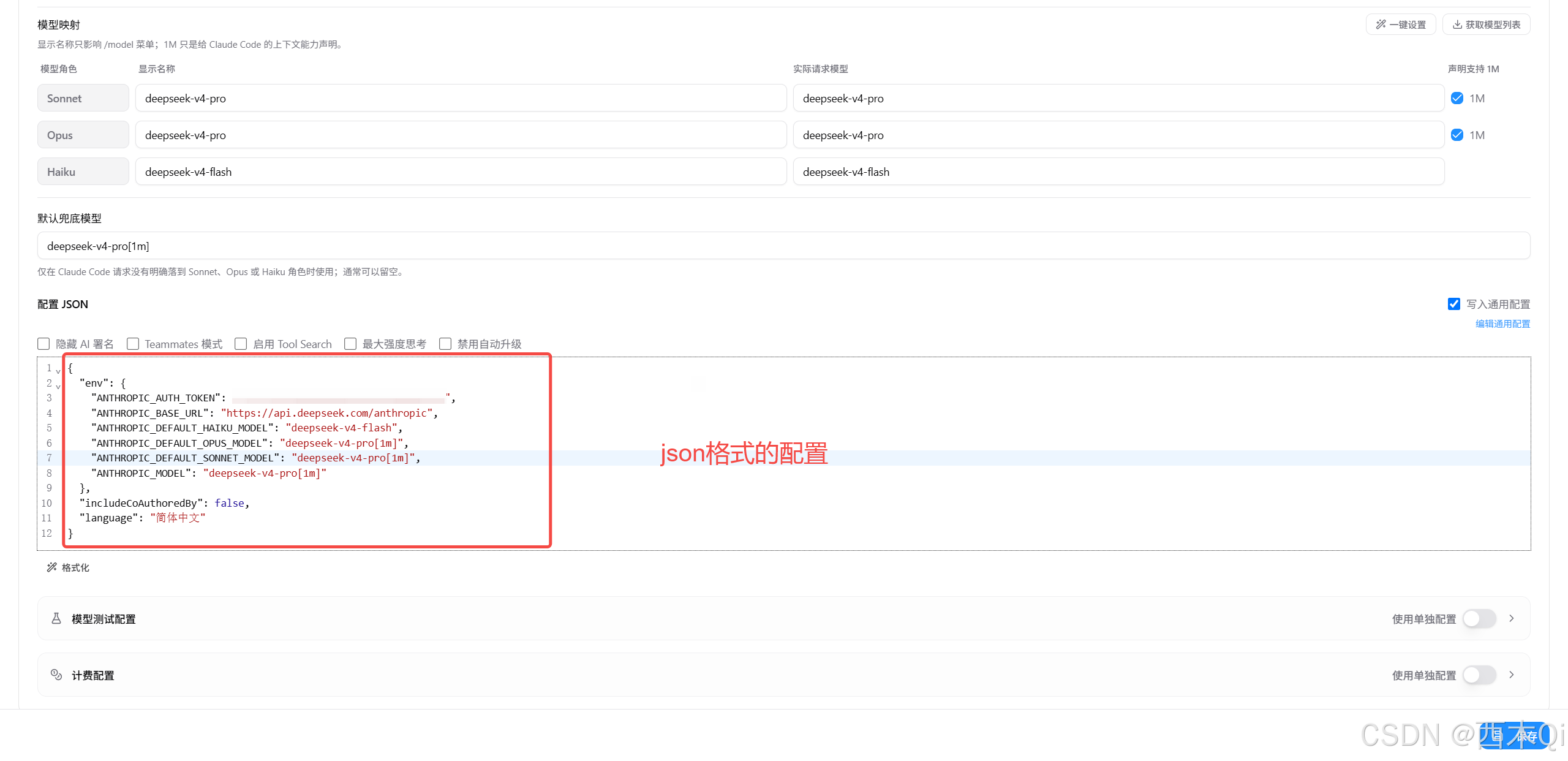The image size is (1568, 761).
Task: Toggle the 写入通用配置 checkbox
Action: coord(1454,304)
